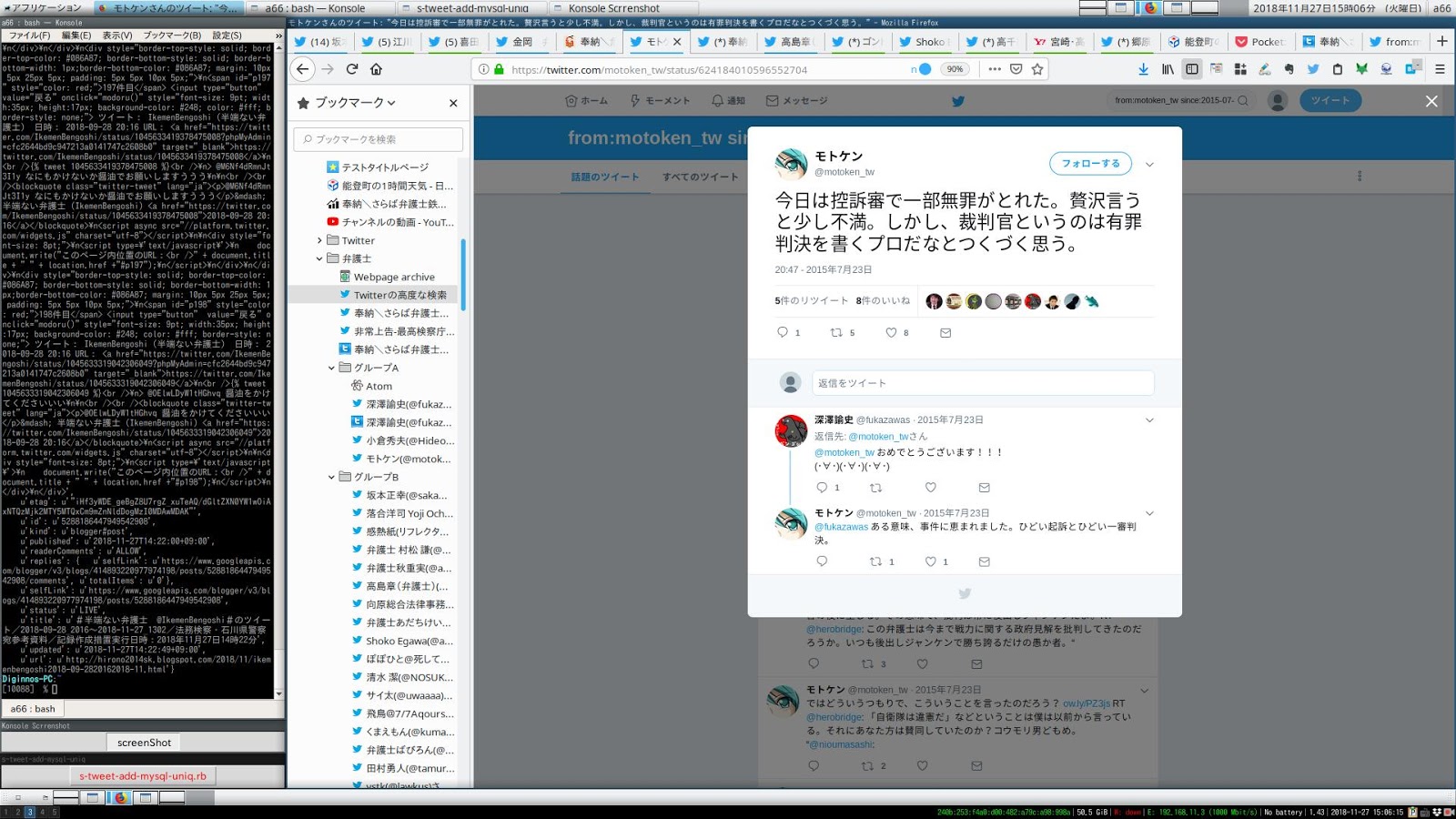Retweet the main tweet with 5 retweets
The height and width of the screenshot is (819, 1456).
[x=836, y=332]
